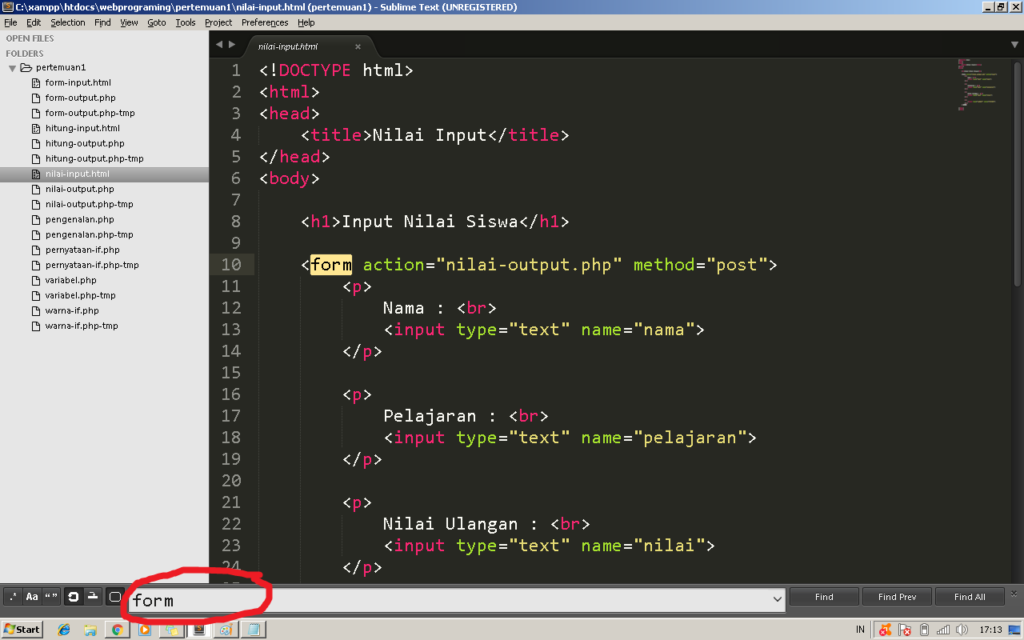The width and height of the screenshot is (1024, 640).
Task: Click the Find All button
Action: click(x=969, y=596)
